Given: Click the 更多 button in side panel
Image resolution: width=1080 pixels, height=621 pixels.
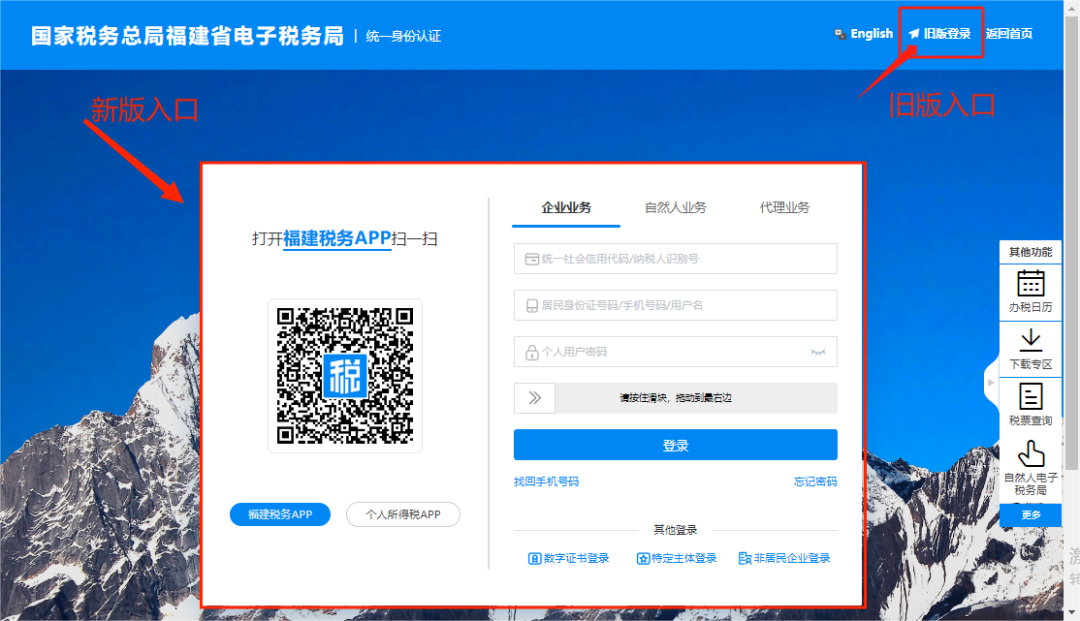Looking at the screenshot, I should [x=1030, y=515].
